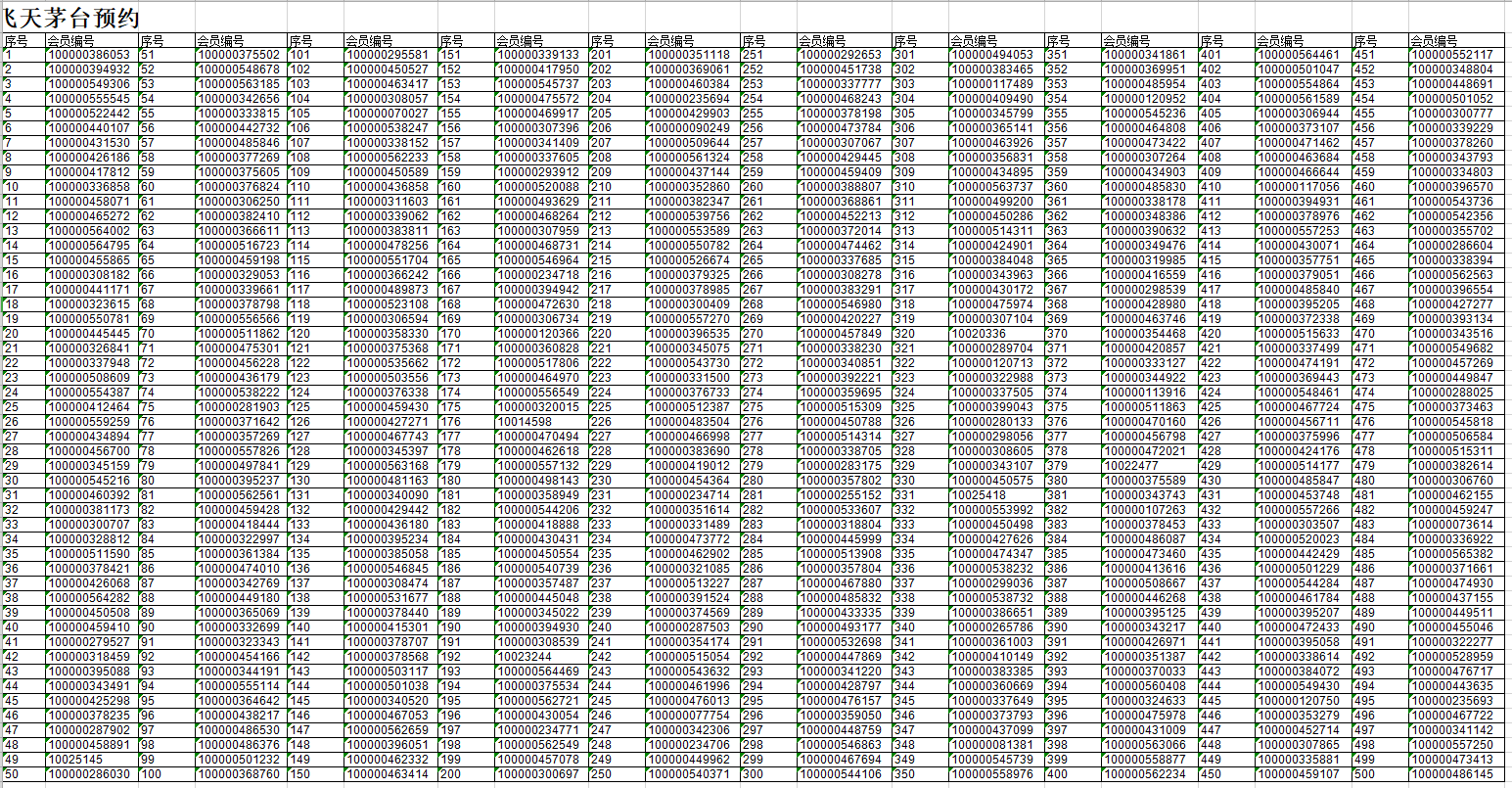Viewport: 1512px width, 788px height.
Task: Select member number cell 100000555545
Action: pyautogui.click(x=89, y=99)
